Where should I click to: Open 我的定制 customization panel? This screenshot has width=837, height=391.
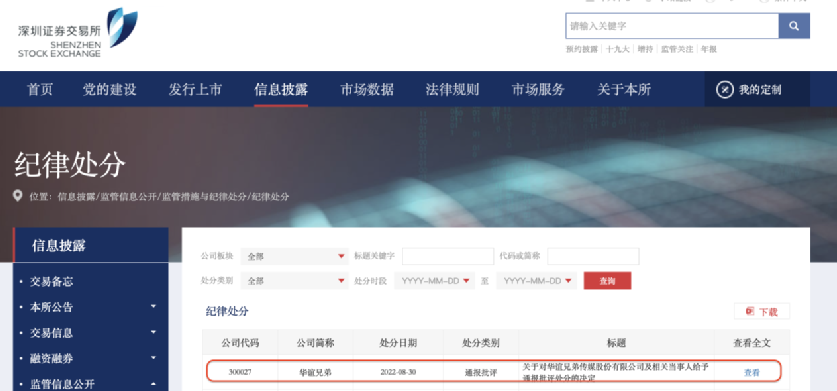[x=757, y=89]
